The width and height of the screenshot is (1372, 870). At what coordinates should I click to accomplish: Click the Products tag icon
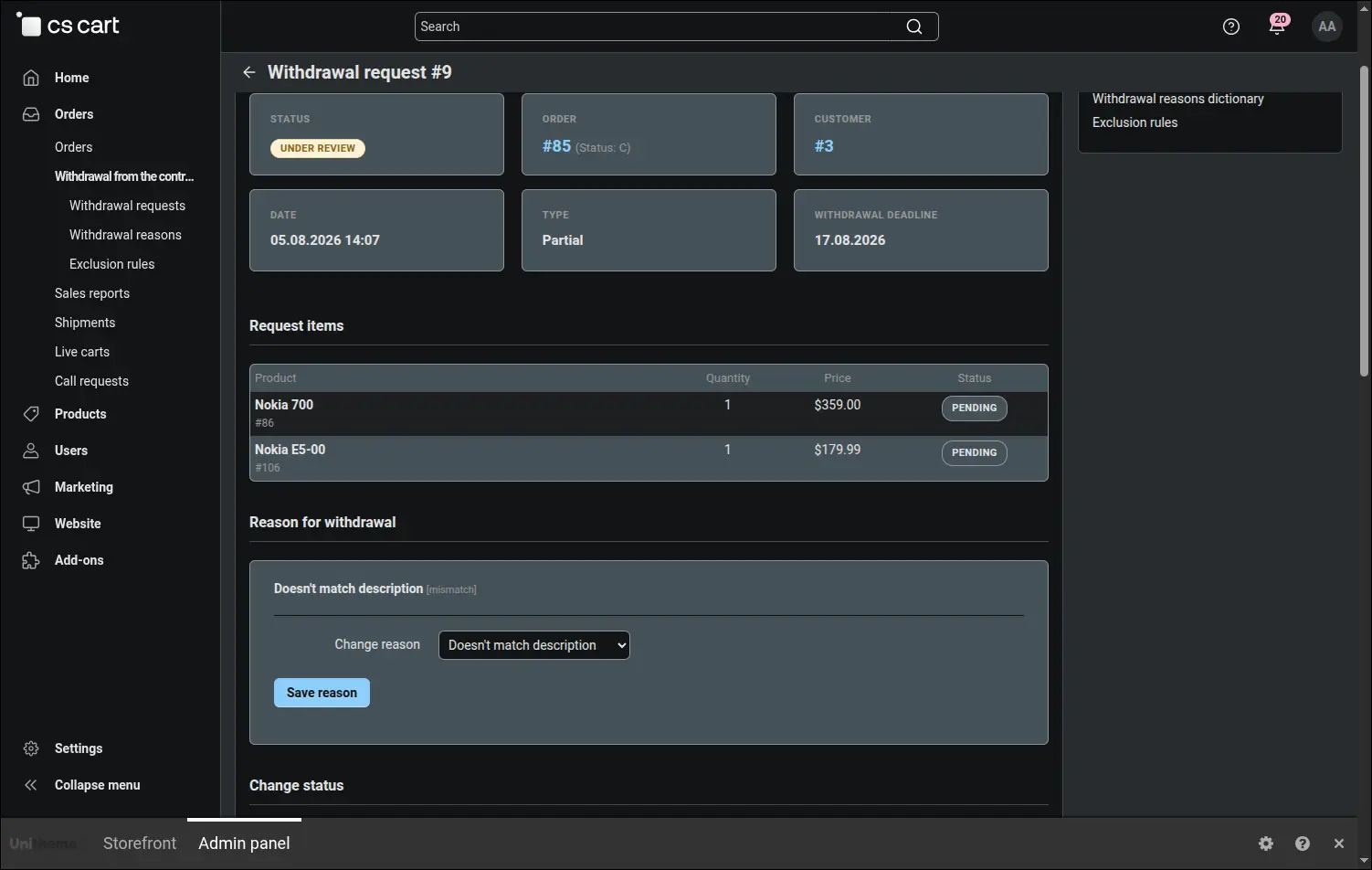tap(31, 414)
